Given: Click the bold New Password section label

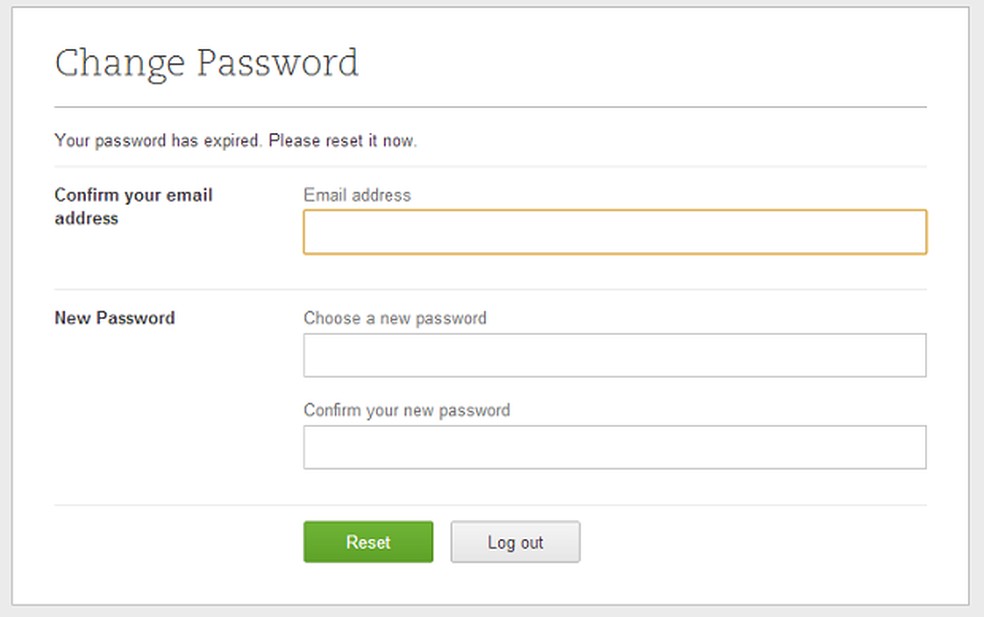Looking at the screenshot, I should (x=114, y=318).
